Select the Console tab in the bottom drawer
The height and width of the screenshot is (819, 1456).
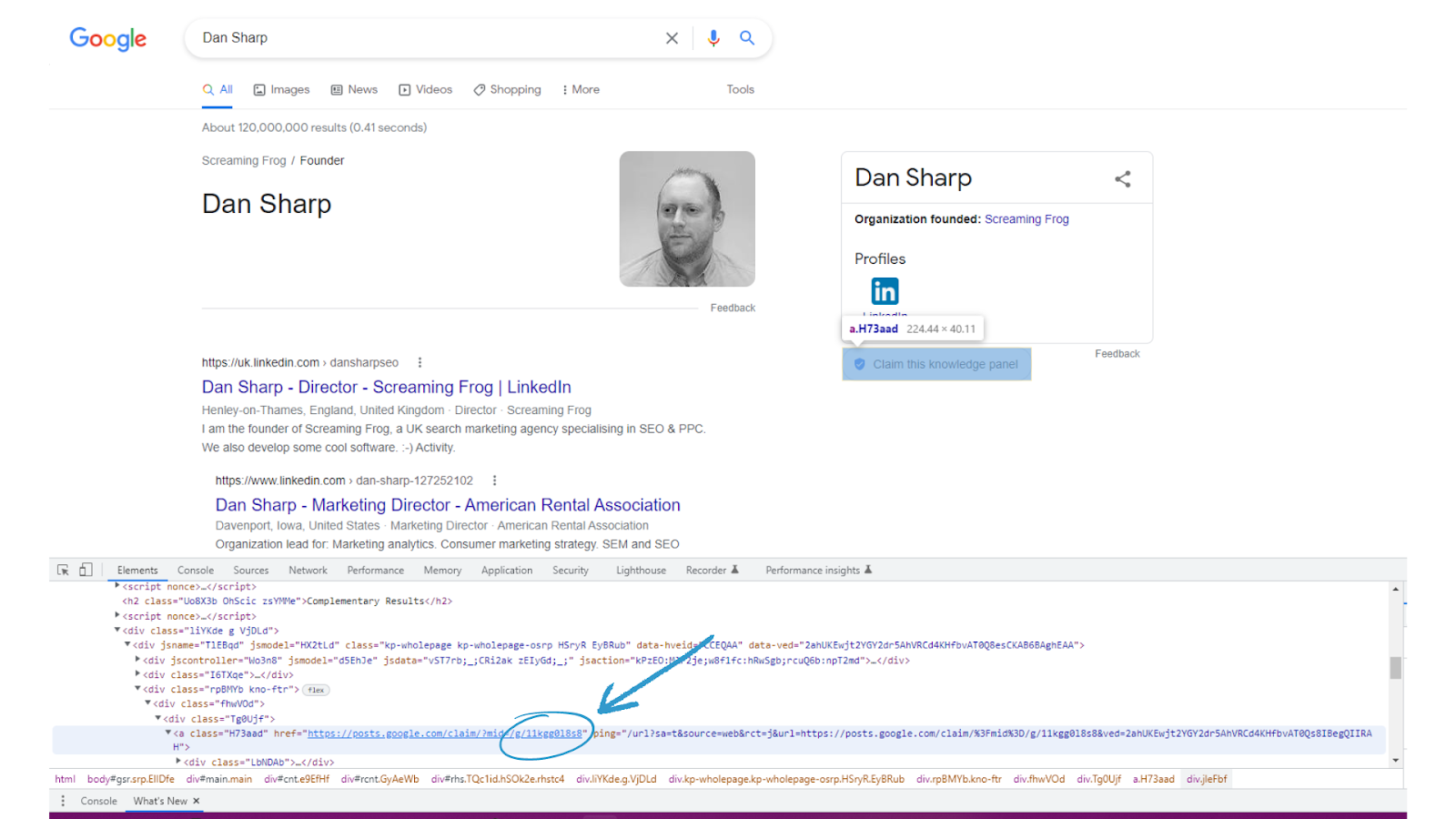(98, 801)
